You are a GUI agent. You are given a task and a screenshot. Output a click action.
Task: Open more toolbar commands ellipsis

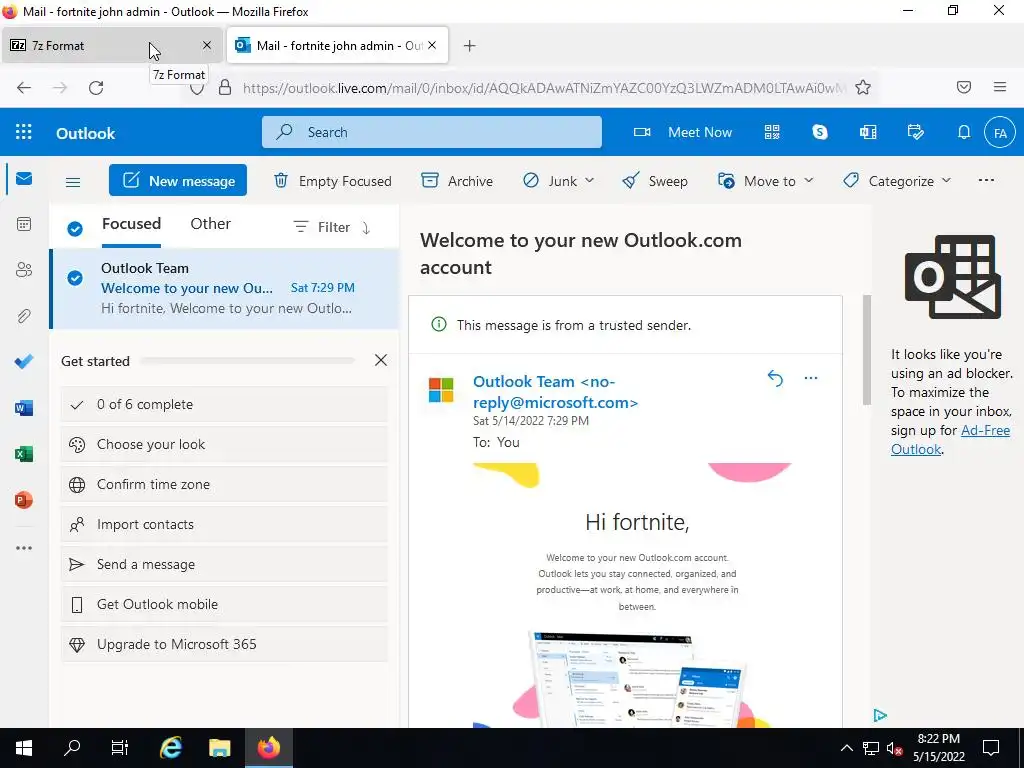point(986,180)
